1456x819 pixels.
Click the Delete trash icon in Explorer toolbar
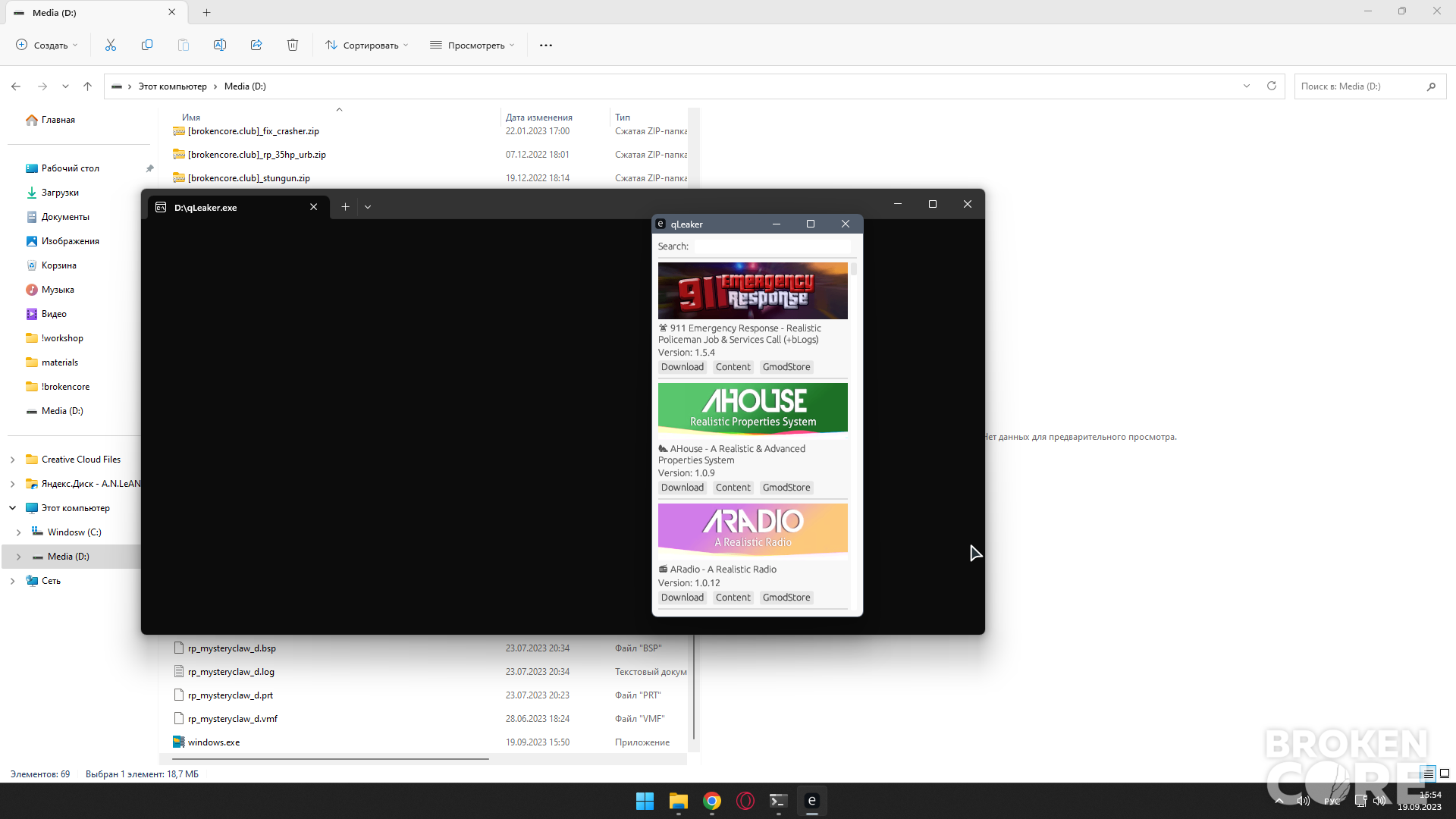pos(293,45)
